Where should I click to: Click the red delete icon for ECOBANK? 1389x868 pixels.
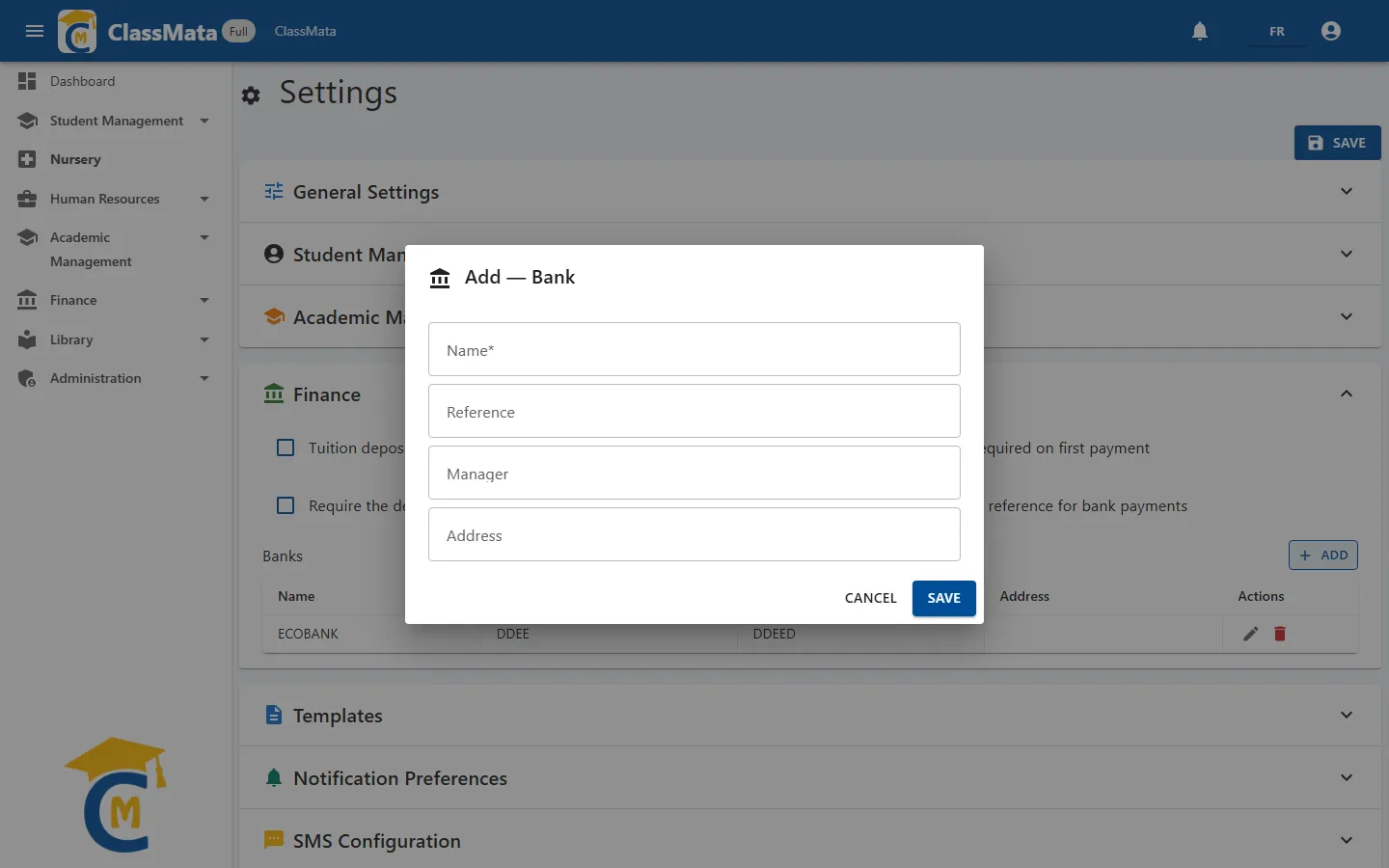point(1280,634)
